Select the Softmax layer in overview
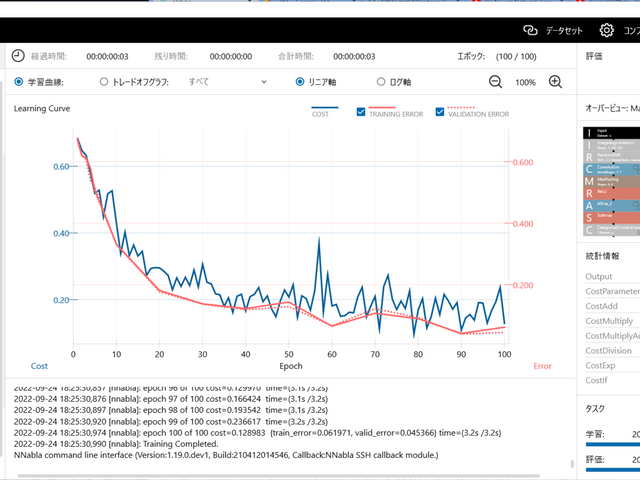640x480 pixels. coord(611,217)
